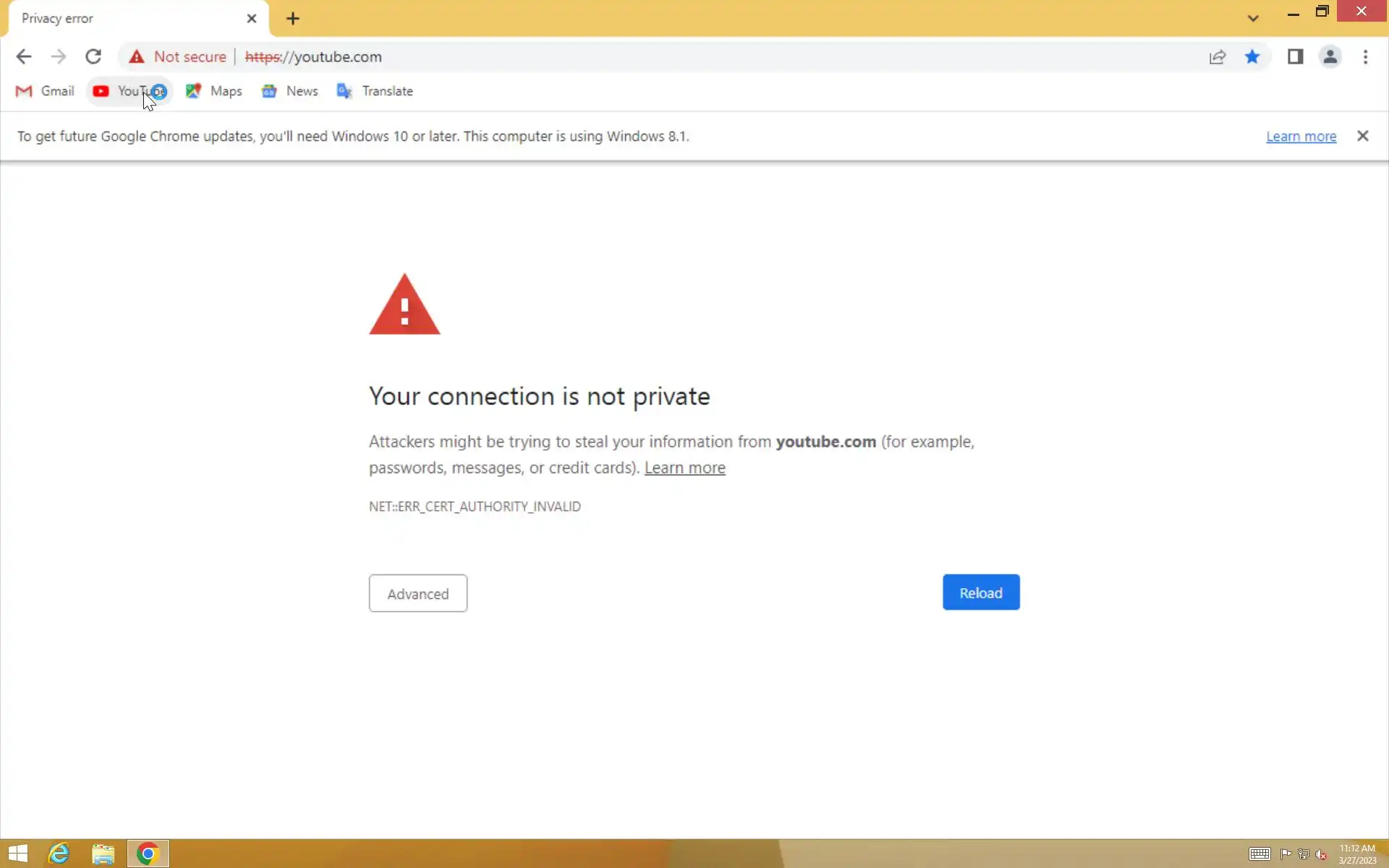Click the share page icon

pyautogui.click(x=1218, y=56)
